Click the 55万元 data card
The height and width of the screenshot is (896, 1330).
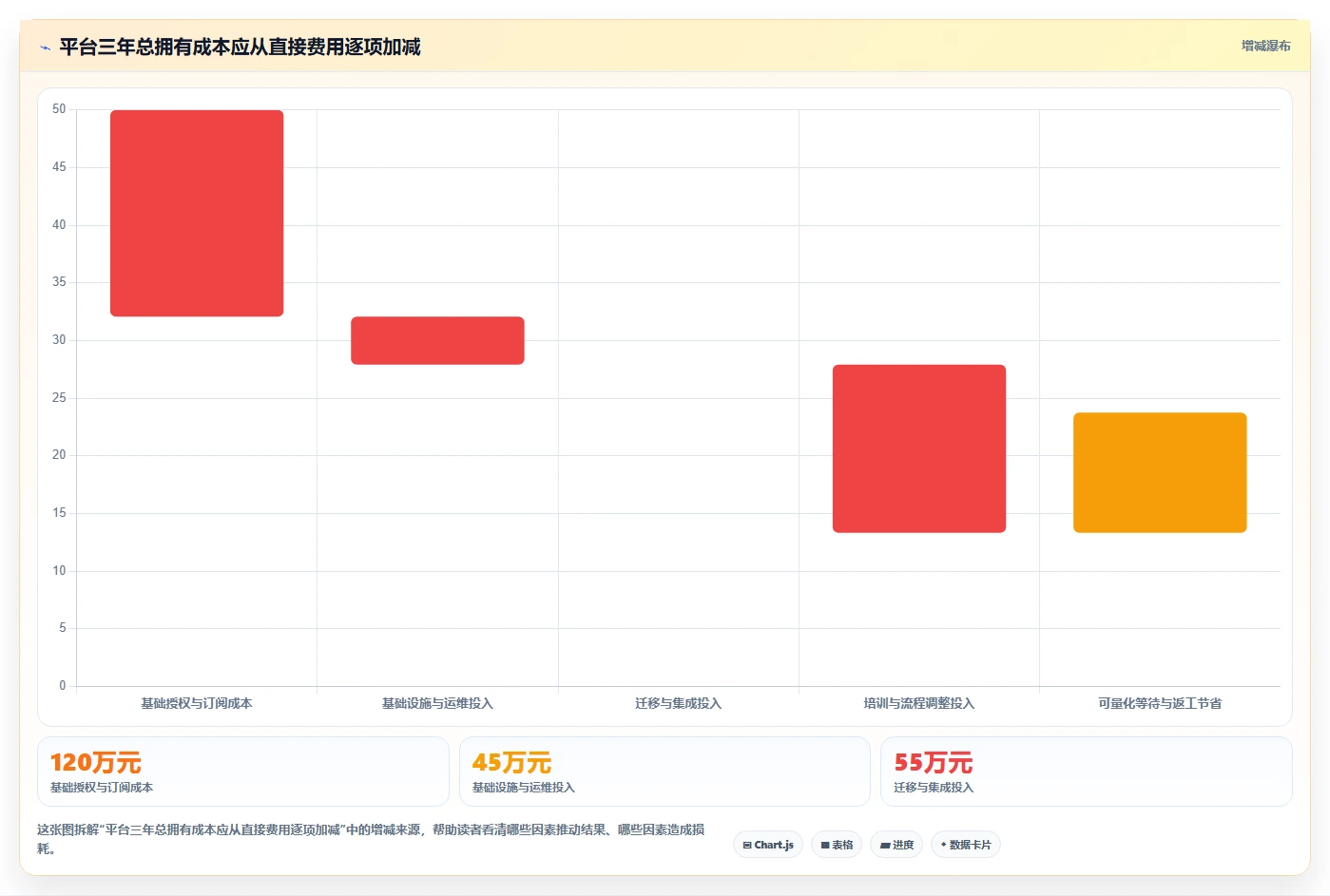point(1087,772)
